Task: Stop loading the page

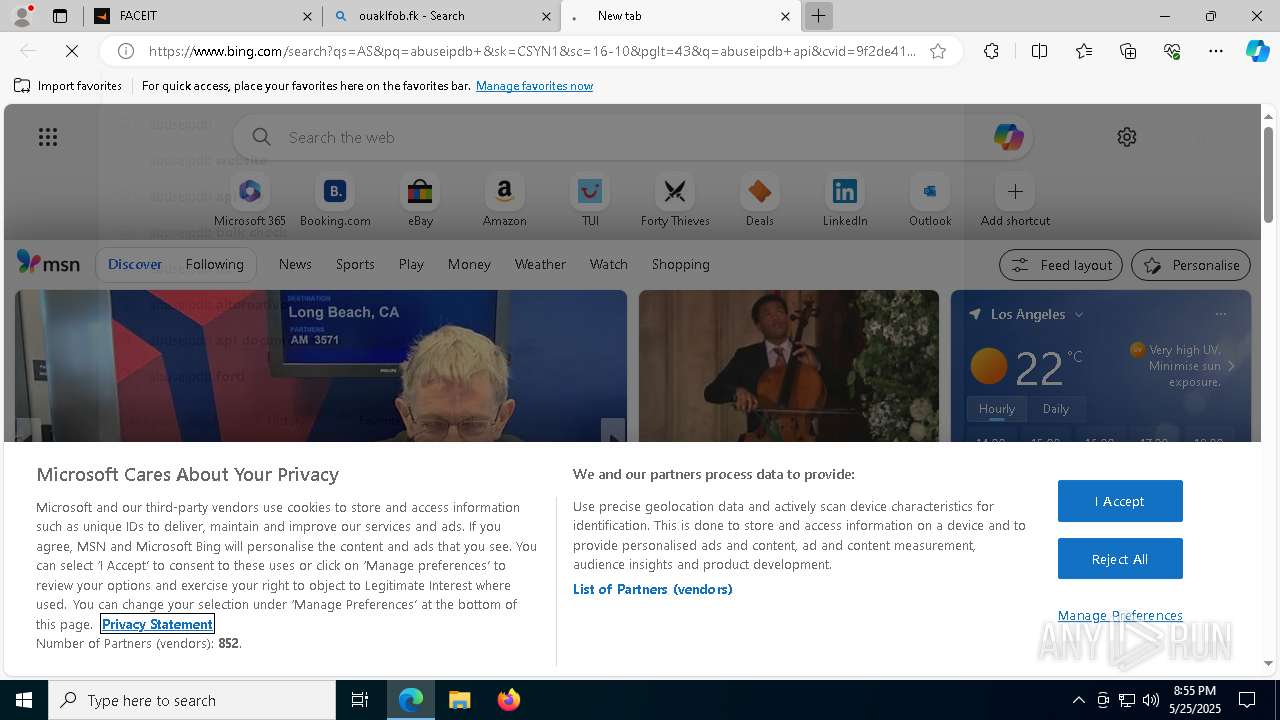Action: coord(72,51)
